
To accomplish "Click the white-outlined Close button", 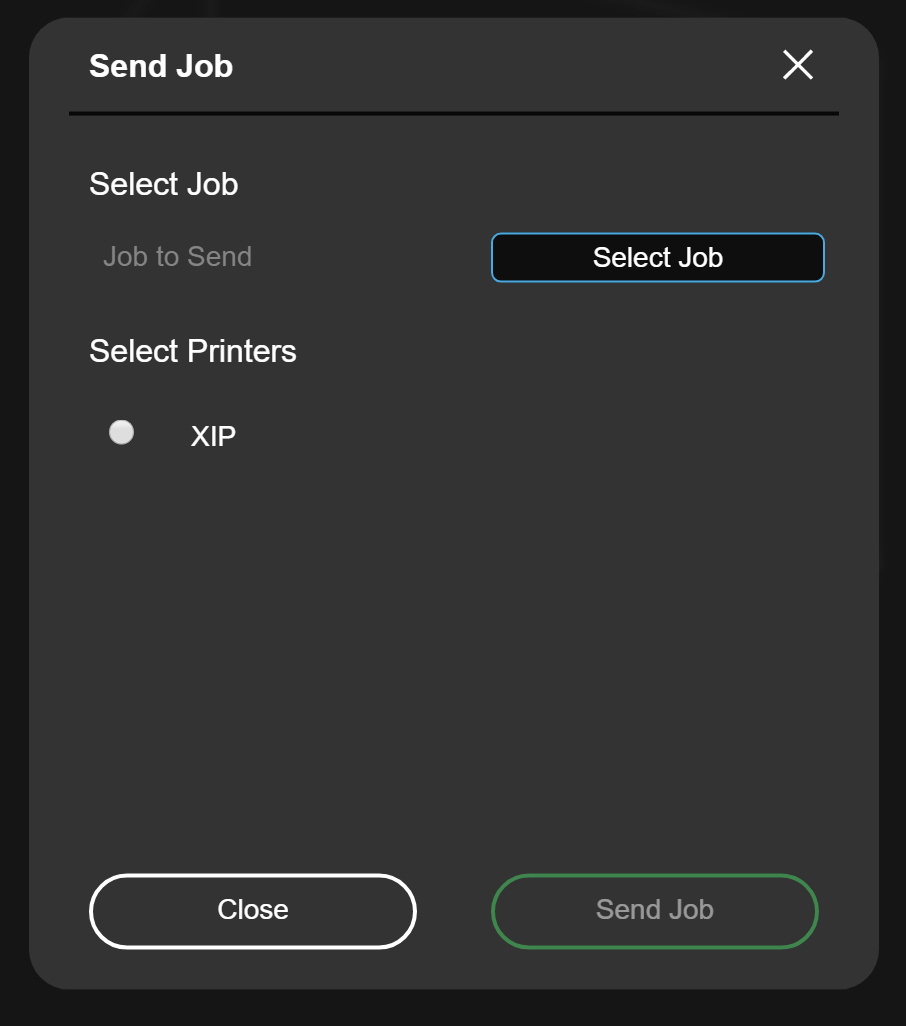I will 253,910.
